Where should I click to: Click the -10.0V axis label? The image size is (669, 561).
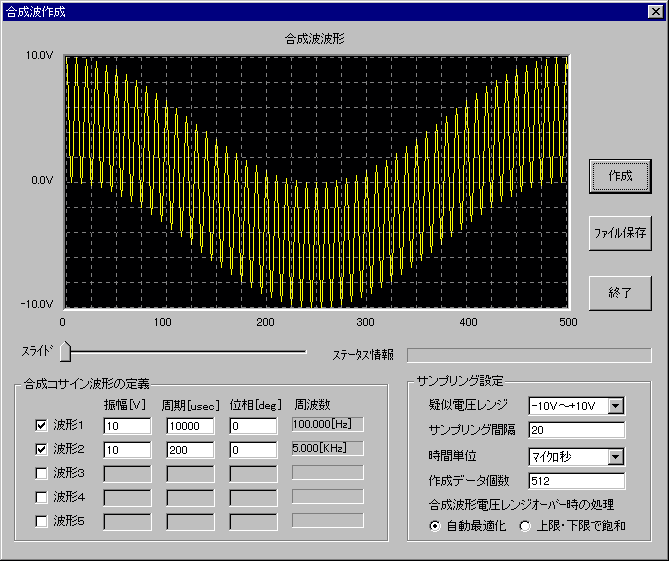click(x=37, y=304)
